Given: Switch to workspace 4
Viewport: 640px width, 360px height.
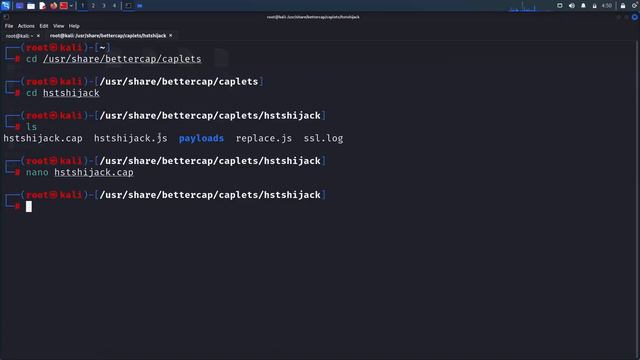Looking at the screenshot, I should point(114,6).
